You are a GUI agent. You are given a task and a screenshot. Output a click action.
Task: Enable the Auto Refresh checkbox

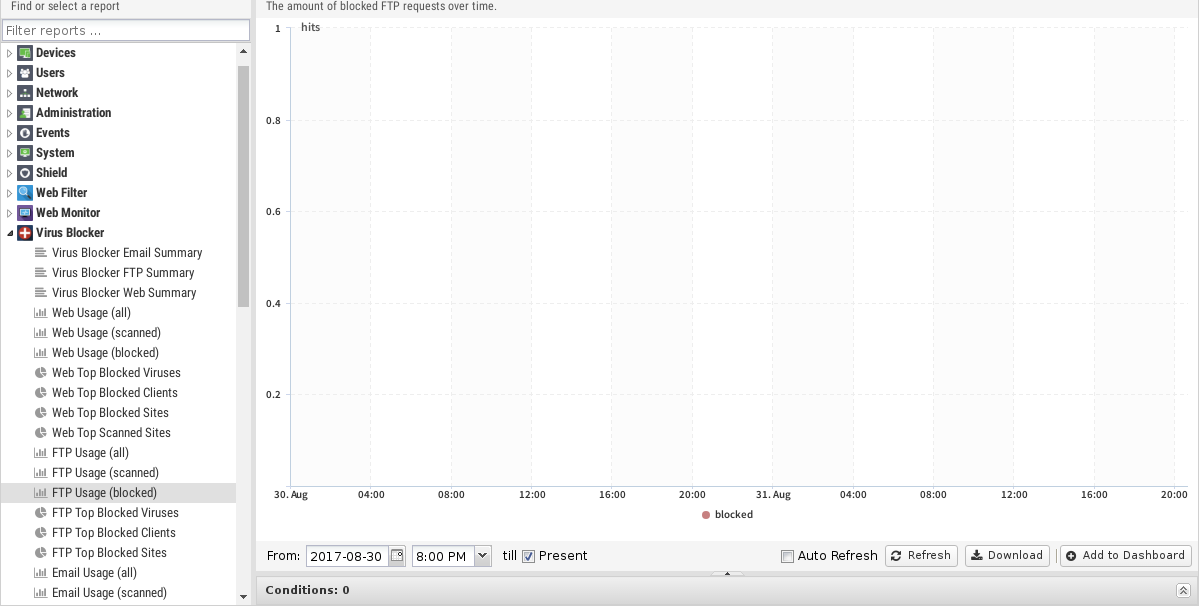pyautogui.click(x=787, y=556)
